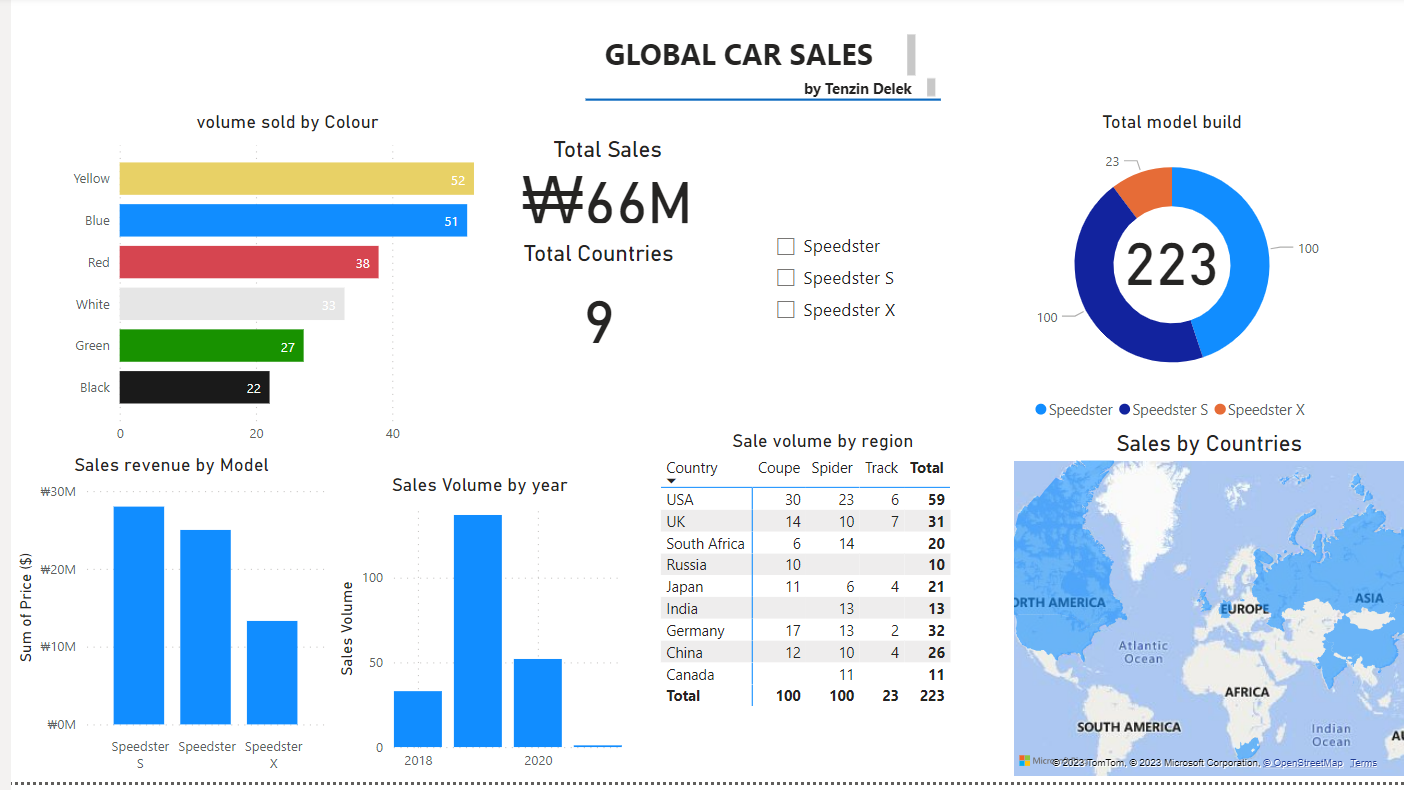
Task: Select the China table row
Action: coord(807,653)
